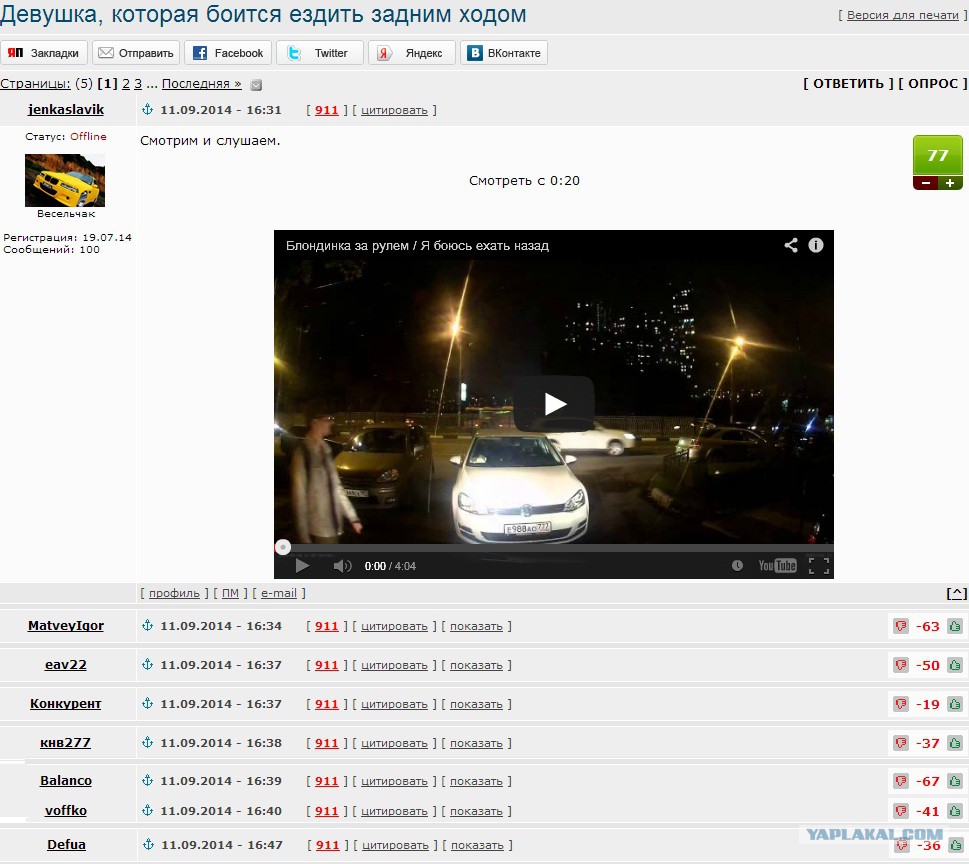
Task: Open eav22 user profile
Action: point(66,664)
